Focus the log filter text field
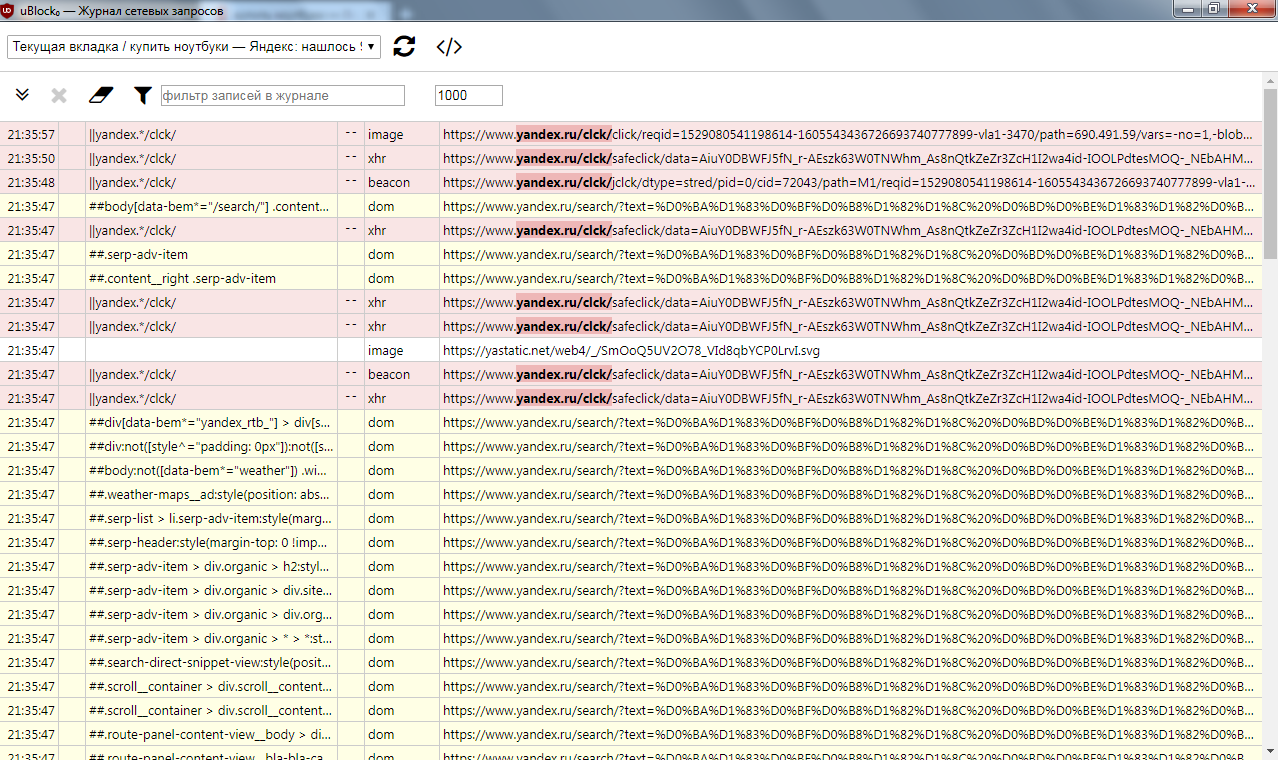This screenshot has height=760, width=1278. tap(282, 96)
